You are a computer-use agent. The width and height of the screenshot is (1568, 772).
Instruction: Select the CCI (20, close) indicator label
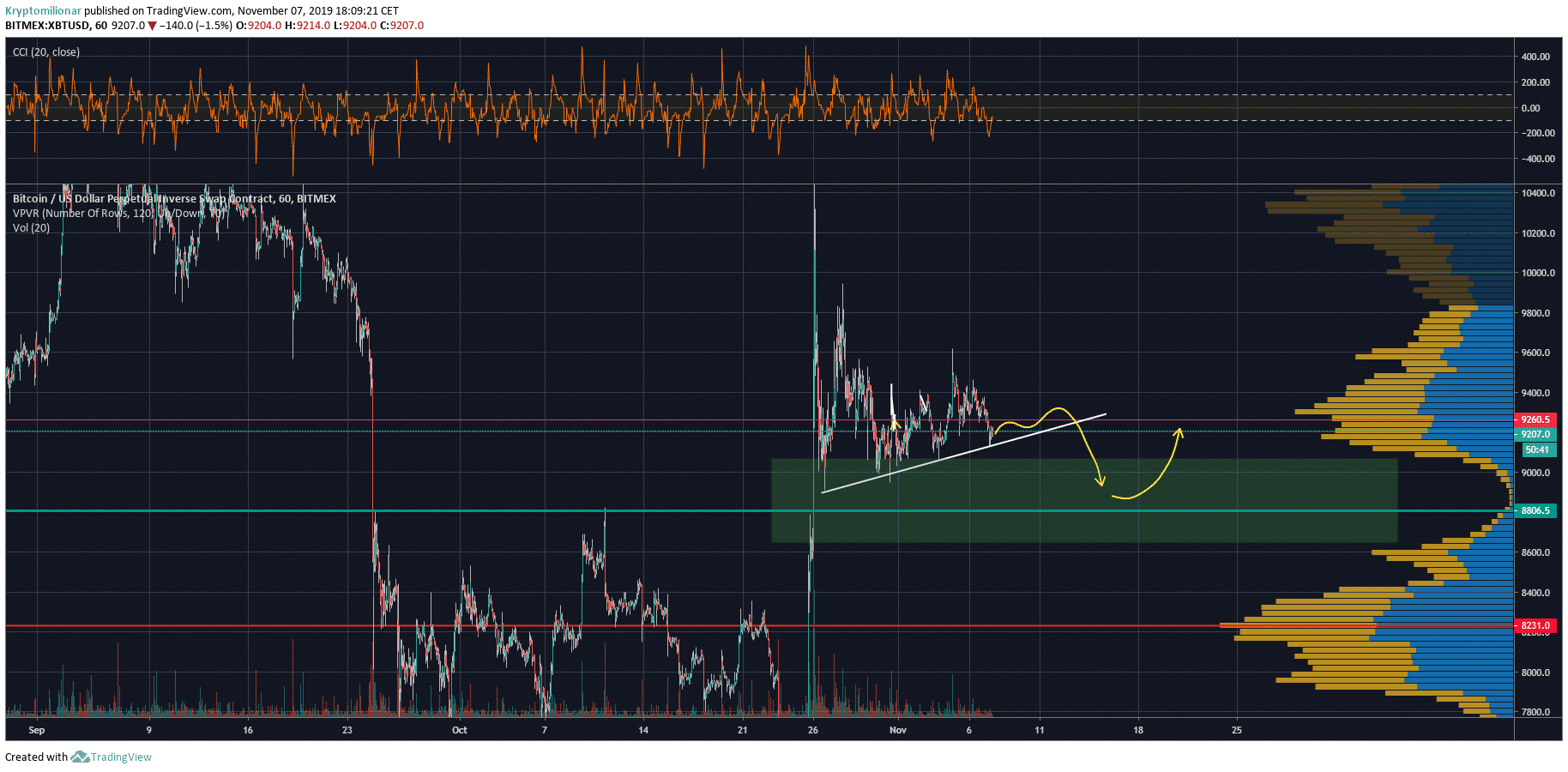pyautogui.click(x=46, y=52)
